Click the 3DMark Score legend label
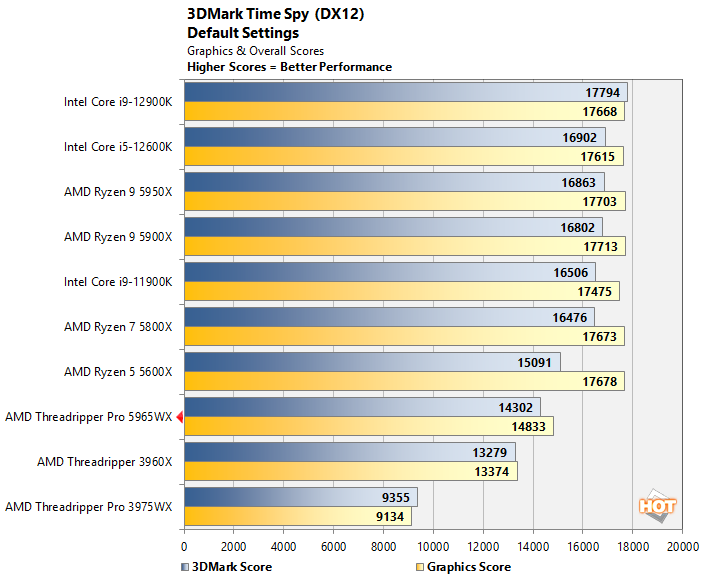This screenshot has height=576, width=708. 232,567
